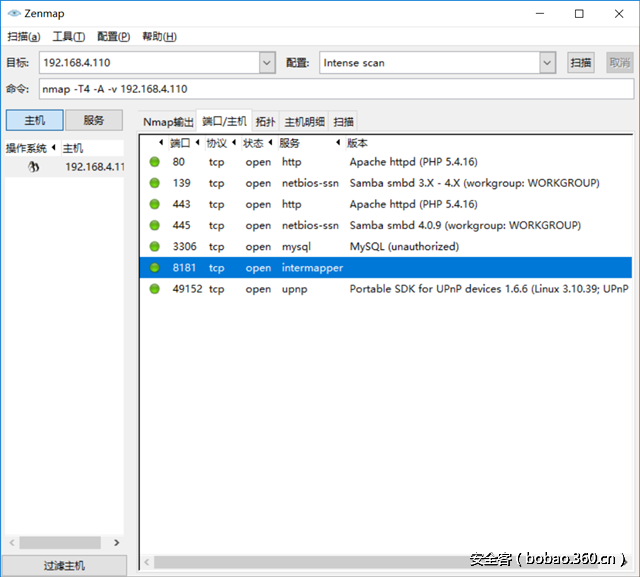Click 'open' state cell on port 49152 row
640x577 pixels.
pyautogui.click(x=258, y=289)
